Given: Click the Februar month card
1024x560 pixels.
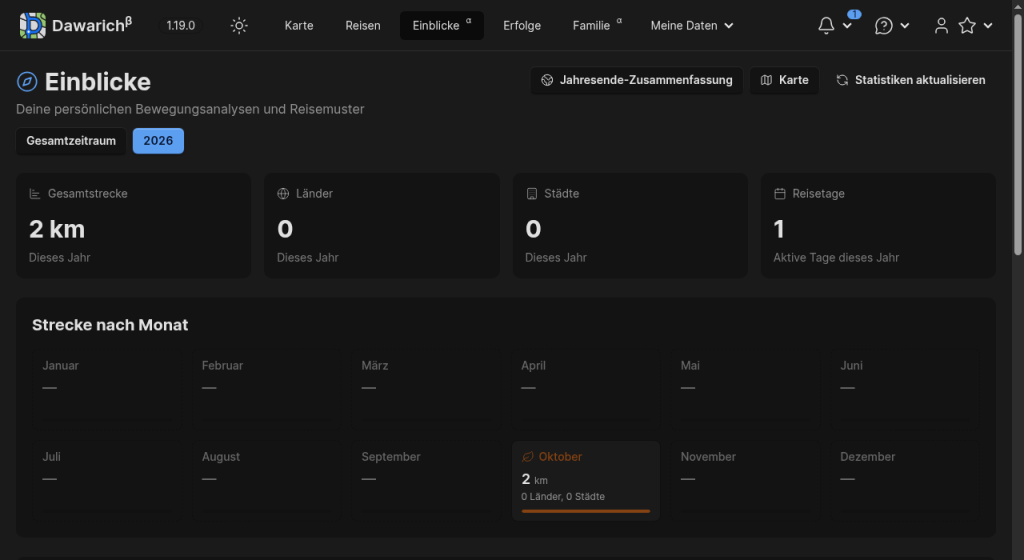Looking at the screenshot, I should coord(266,390).
